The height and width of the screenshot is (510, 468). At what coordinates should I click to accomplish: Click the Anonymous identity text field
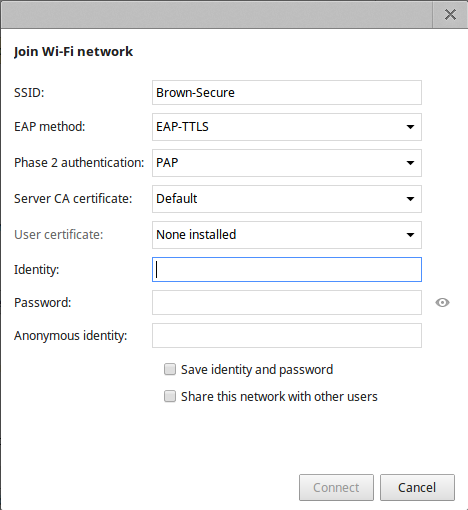pos(287,335)
